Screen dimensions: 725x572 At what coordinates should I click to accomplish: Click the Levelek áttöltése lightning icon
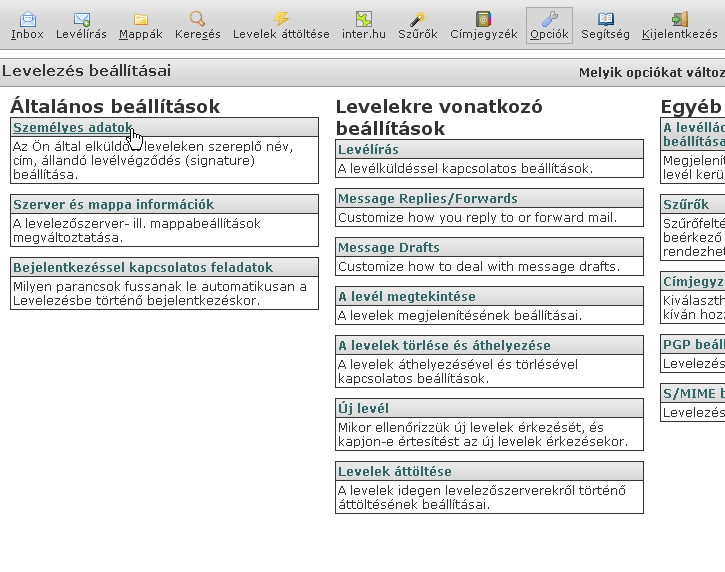pos(281,19)
